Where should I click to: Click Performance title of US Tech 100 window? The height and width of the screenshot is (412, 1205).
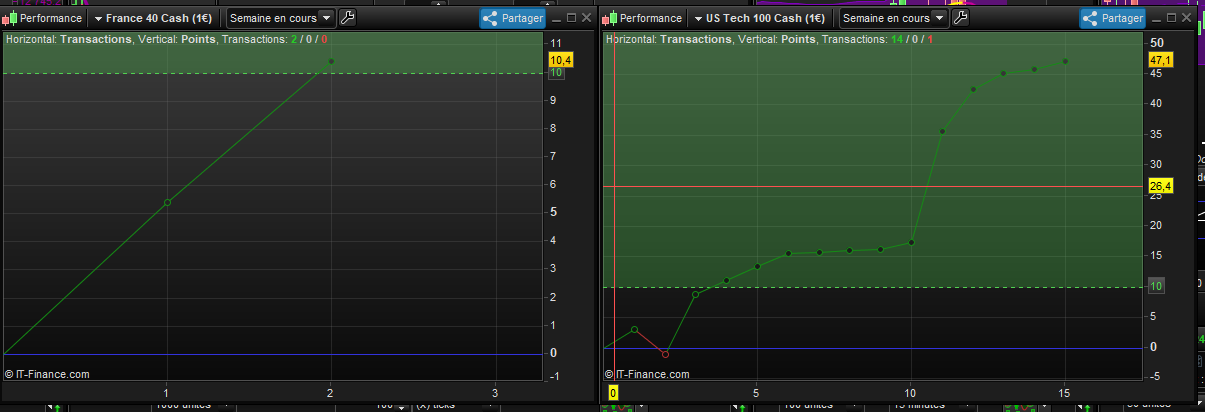tap(651, 18)
